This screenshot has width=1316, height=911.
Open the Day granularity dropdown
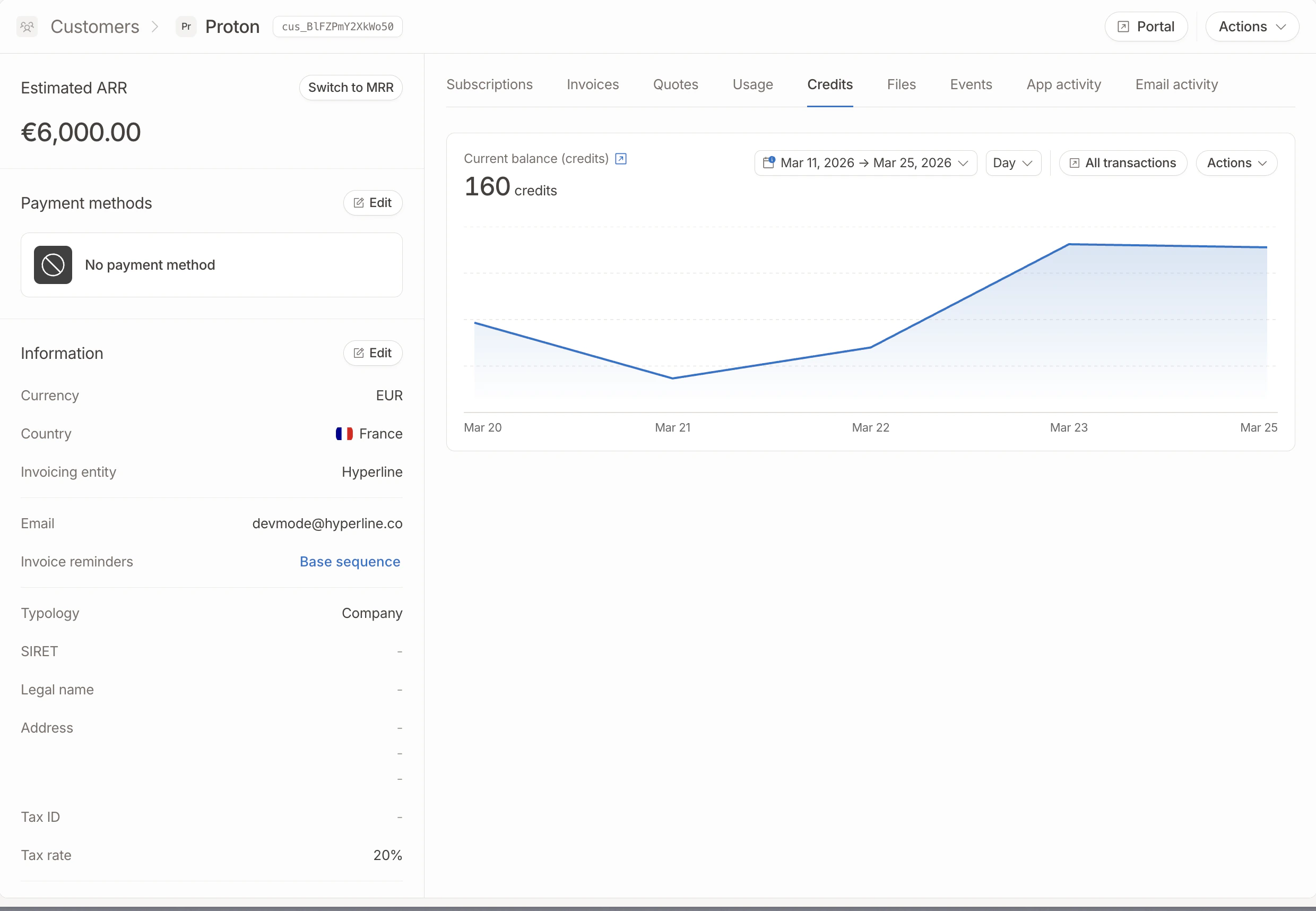tap(1012, 164)
